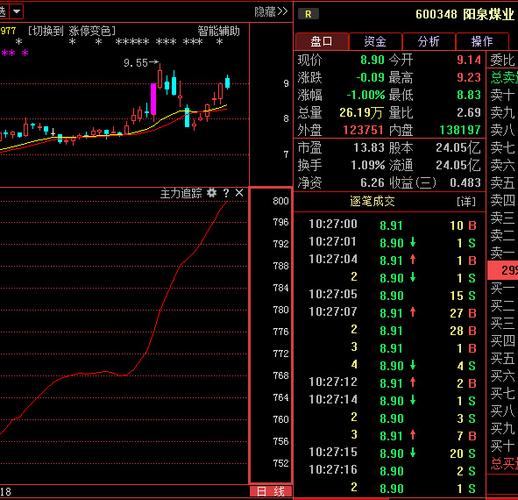Viewport: 518px width, 500px height.
Task: Click the 外盘 value 123751
Action: 363,130
